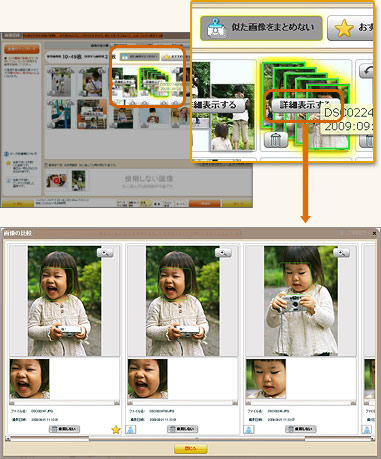Click the horizontal scrollbar of the comparison dialog

point(190,439)
